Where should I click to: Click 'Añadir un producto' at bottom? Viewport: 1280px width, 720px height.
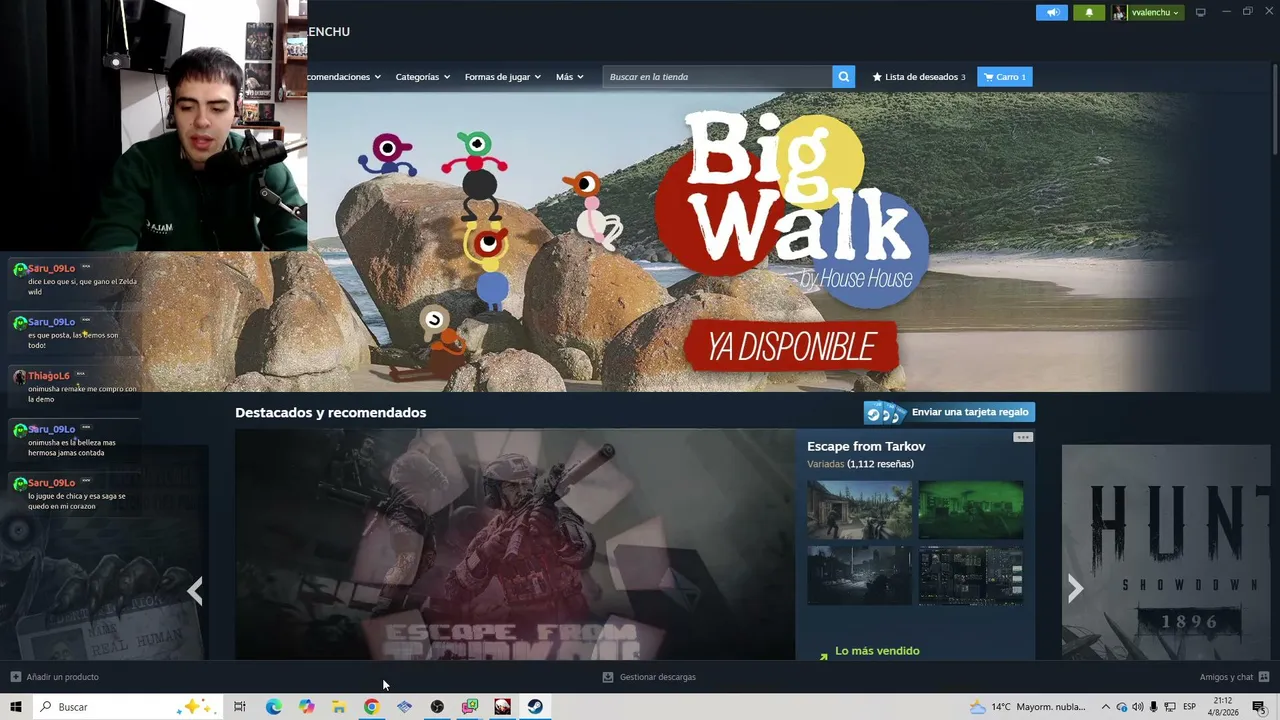[x=54, y=677]
